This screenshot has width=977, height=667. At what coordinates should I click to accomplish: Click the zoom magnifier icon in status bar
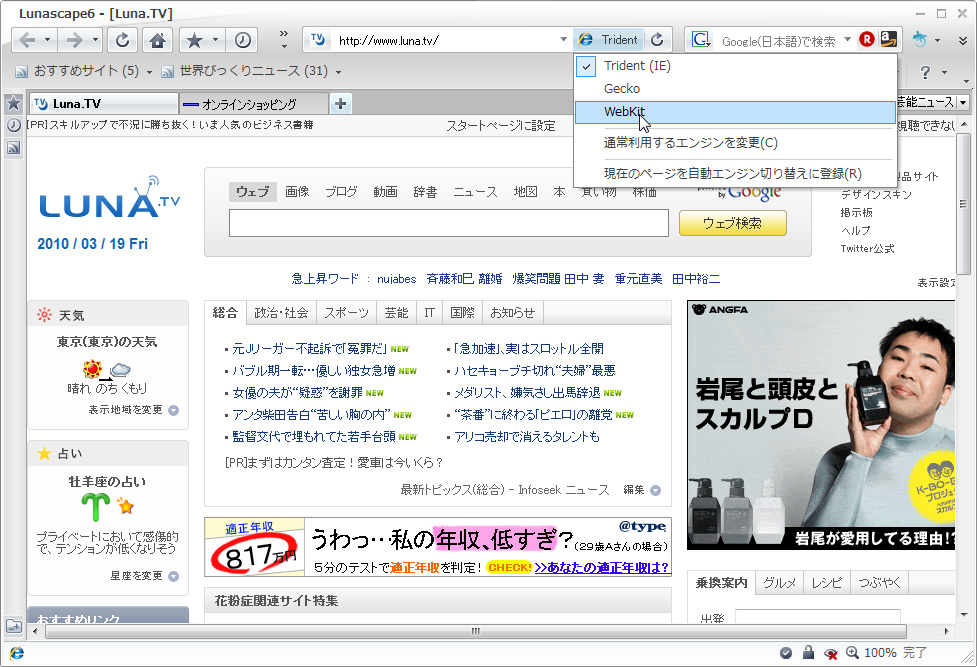coord(852,653)
